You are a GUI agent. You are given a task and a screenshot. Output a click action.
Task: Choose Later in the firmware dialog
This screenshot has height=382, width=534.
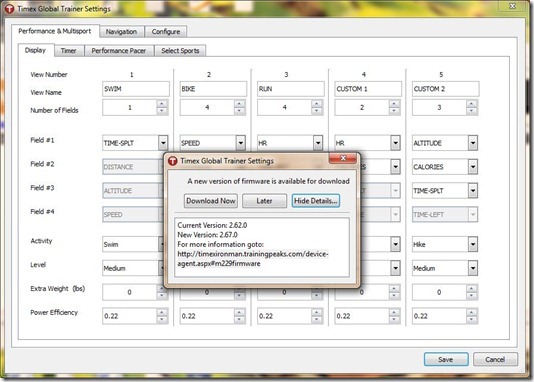point(264,201)
